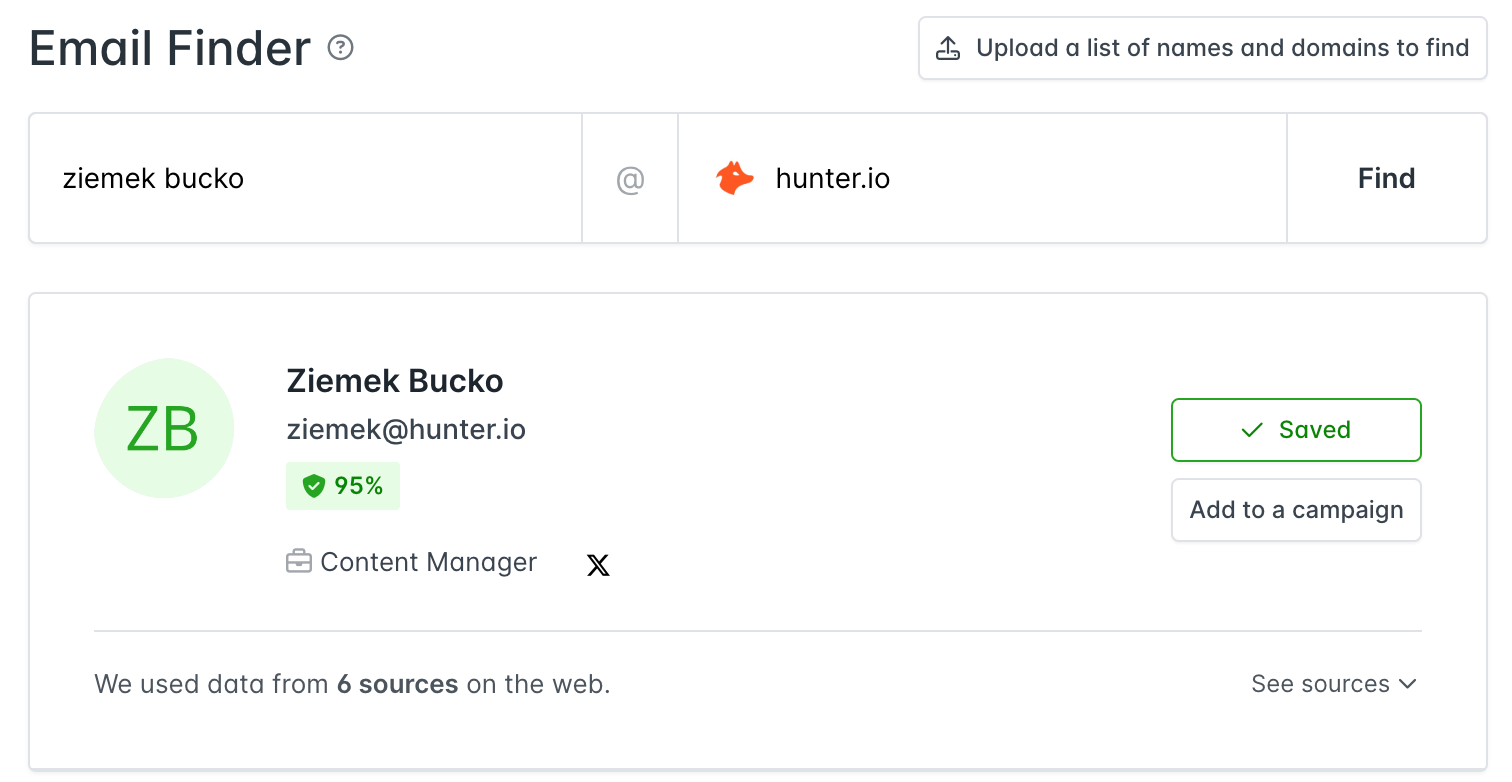This screenshot has width=1512, height=782.
Task: Click the ziemek@hunter.io email address
Action: pyautogui.click(x=406, y=430)
